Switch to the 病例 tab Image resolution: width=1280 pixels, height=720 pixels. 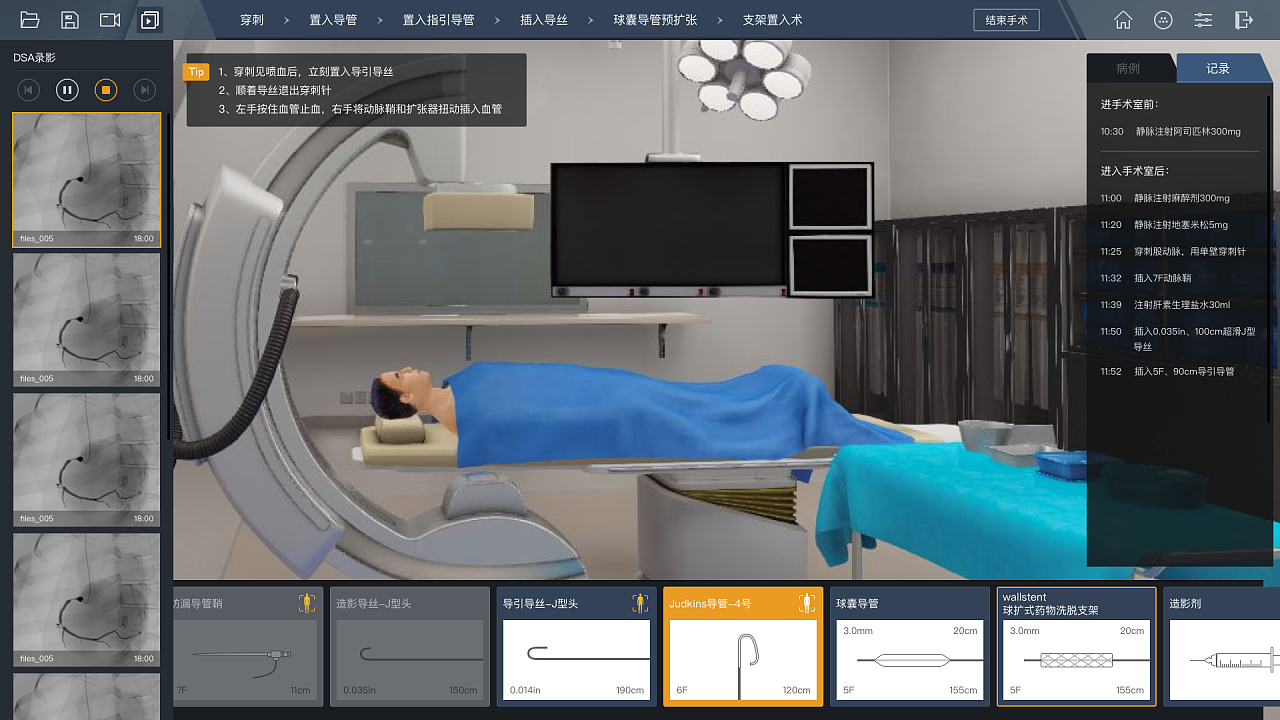pos(1128,69)
